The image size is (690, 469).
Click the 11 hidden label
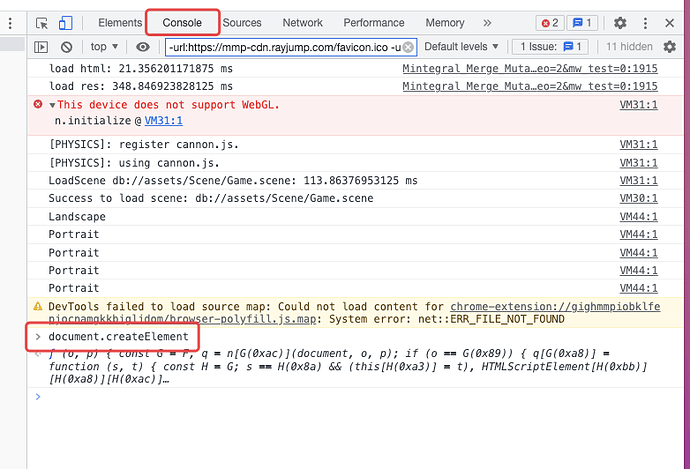[x=629, y=47]
